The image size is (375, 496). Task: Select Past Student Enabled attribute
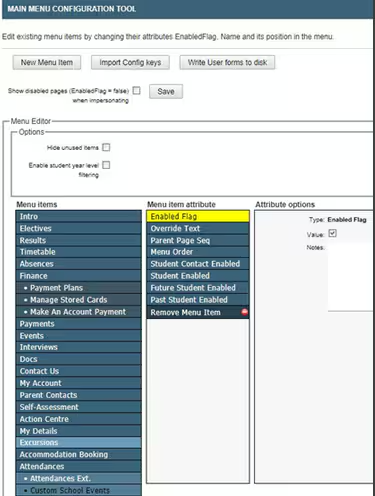pos(198,300)
